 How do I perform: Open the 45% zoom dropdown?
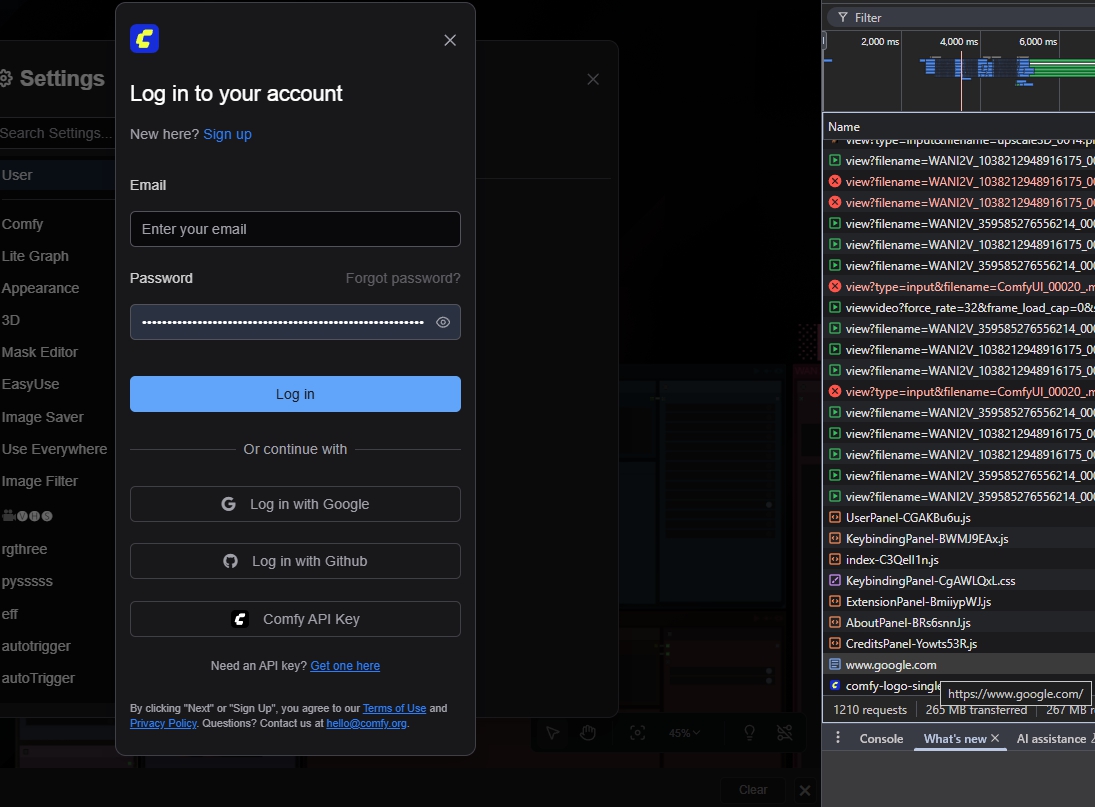click(x=684, y=733)
